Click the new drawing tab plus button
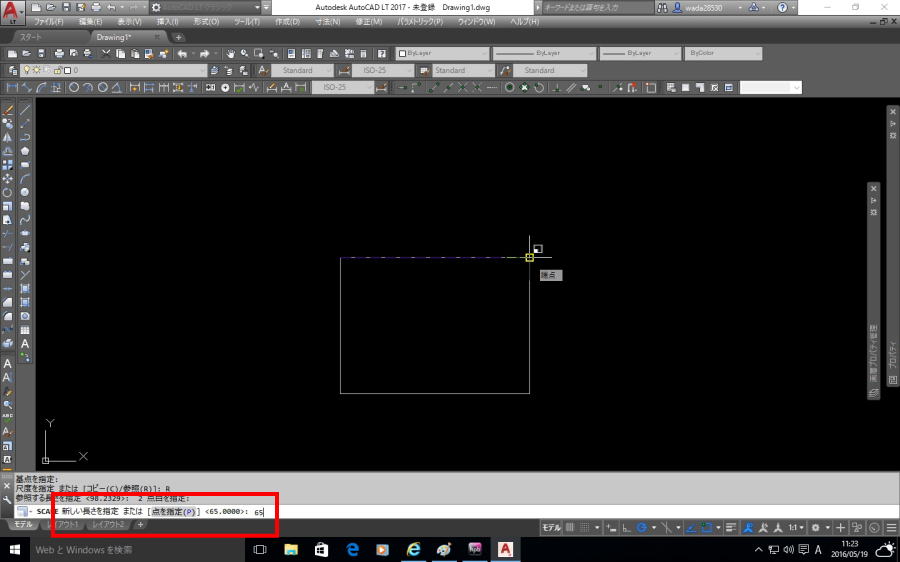This screenshot has height=562, width=900. [179, 37]
